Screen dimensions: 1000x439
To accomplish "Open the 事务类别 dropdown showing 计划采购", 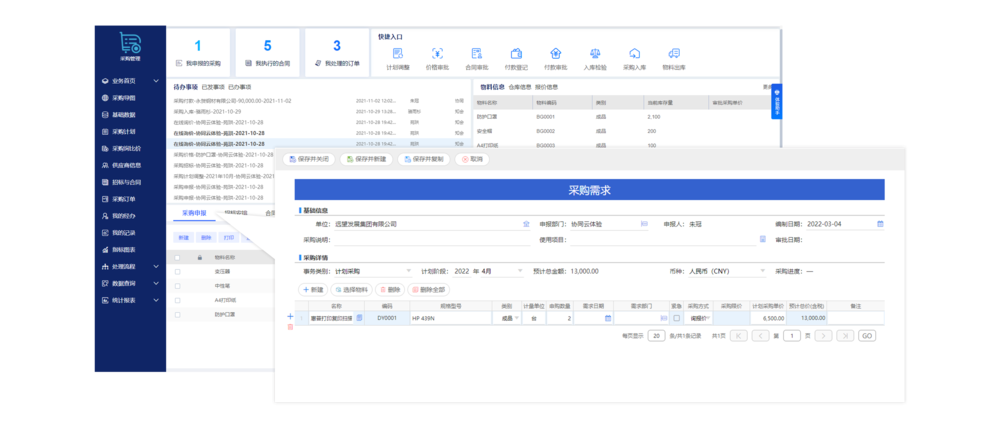I will [x=373, y=271].
